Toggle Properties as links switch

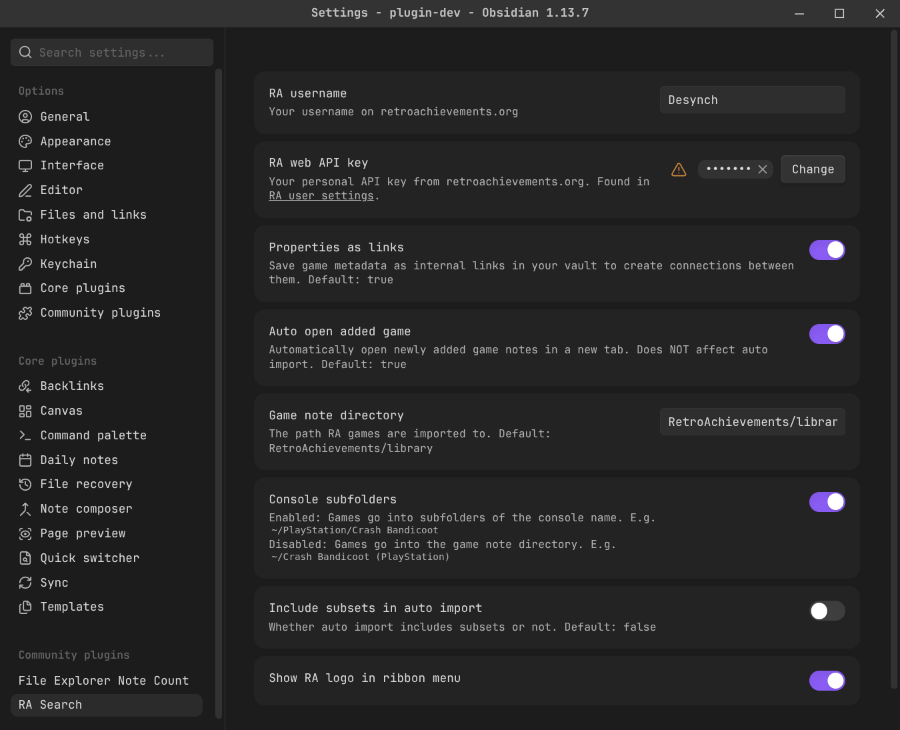(827, 250)
